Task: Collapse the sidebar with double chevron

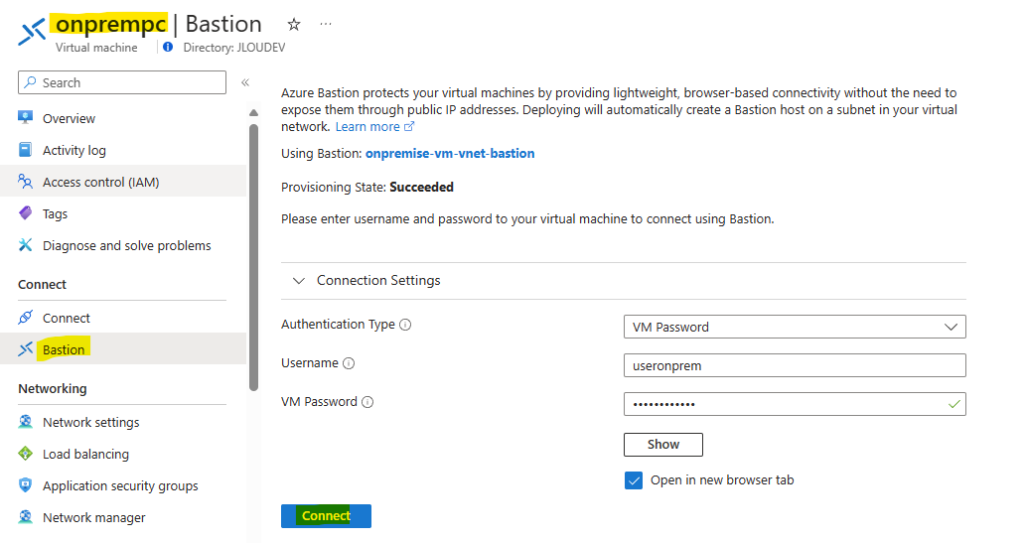Action: pos(245,82)
